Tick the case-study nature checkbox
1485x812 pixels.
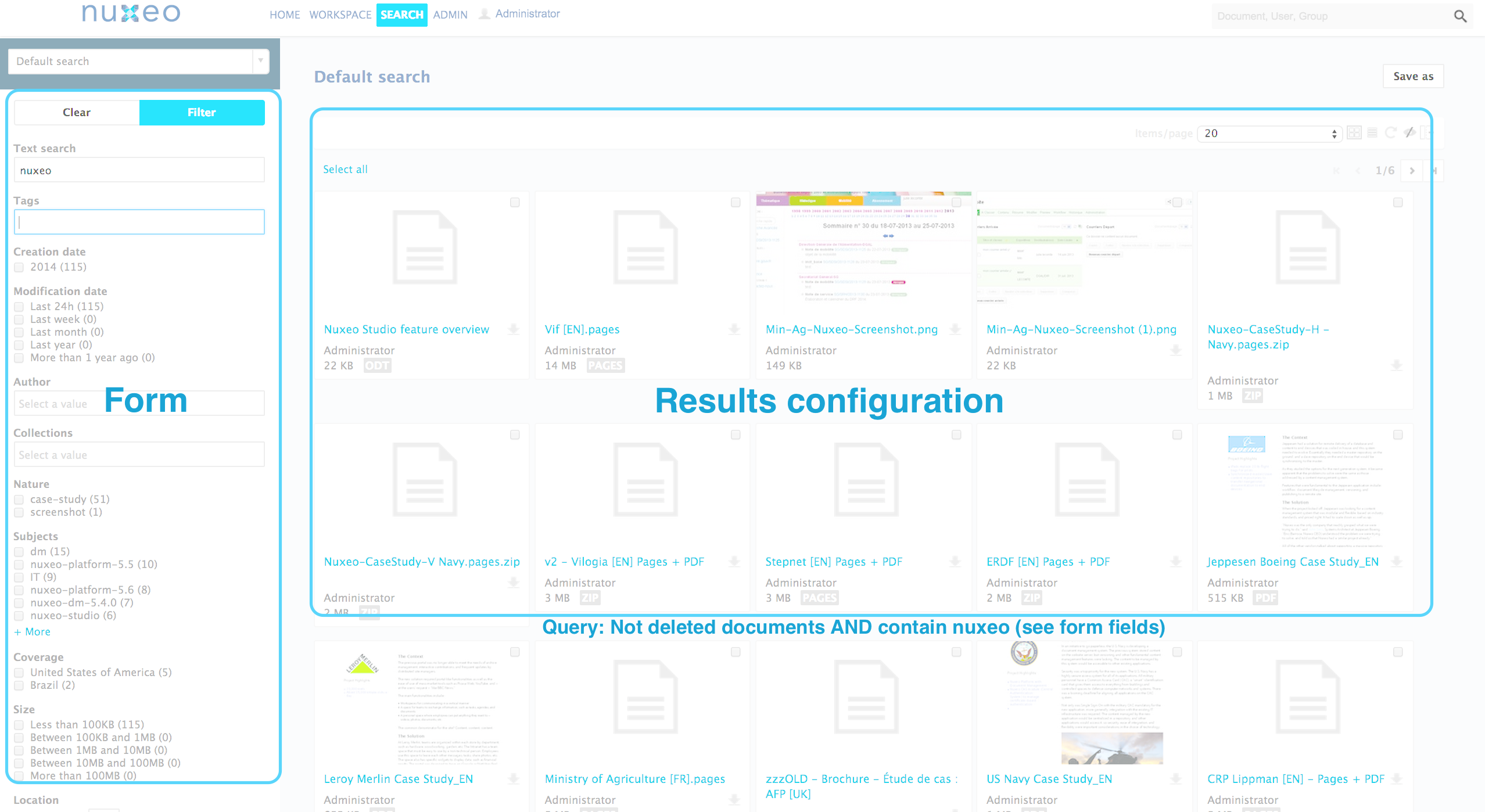[x=19, y=500]
